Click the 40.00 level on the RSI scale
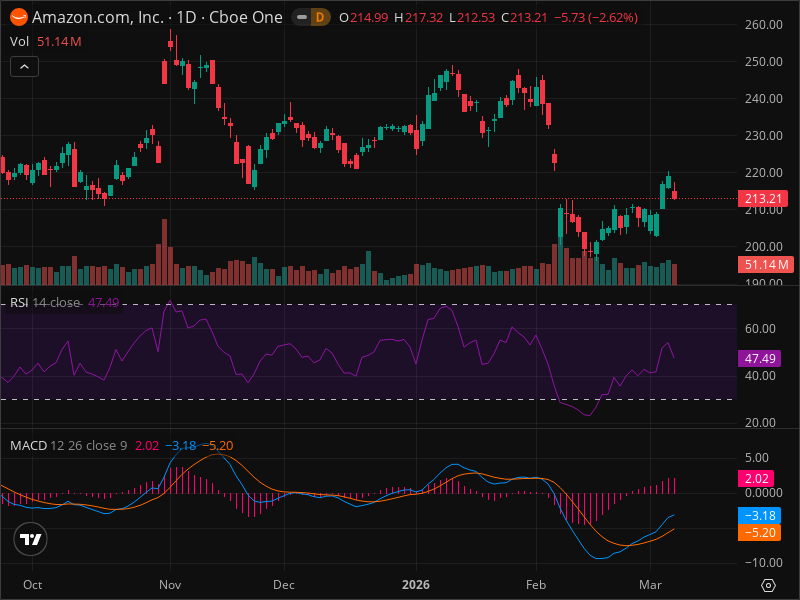Image resolution: width=800 pixels, height=600 pixels. (x=760, y=376)
